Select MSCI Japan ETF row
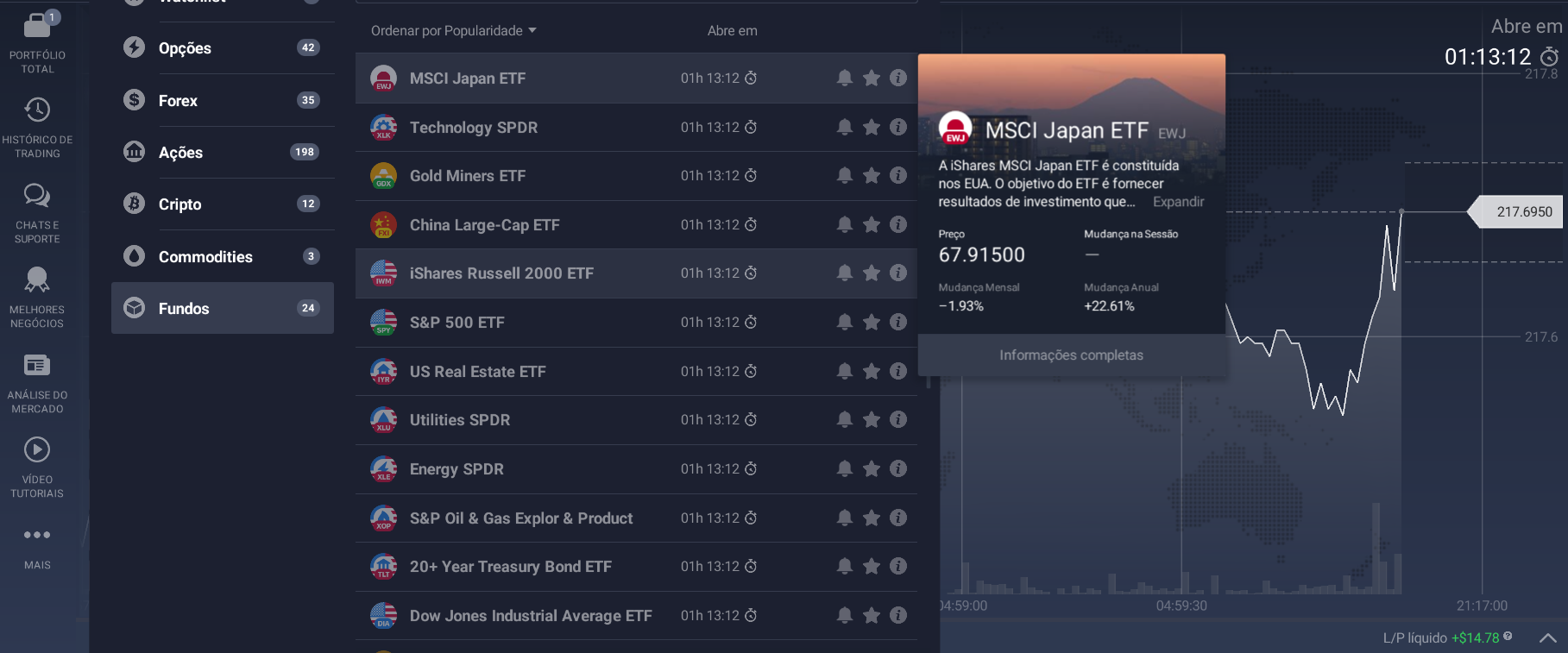The image size is (1568, 653). coord(636,78)
